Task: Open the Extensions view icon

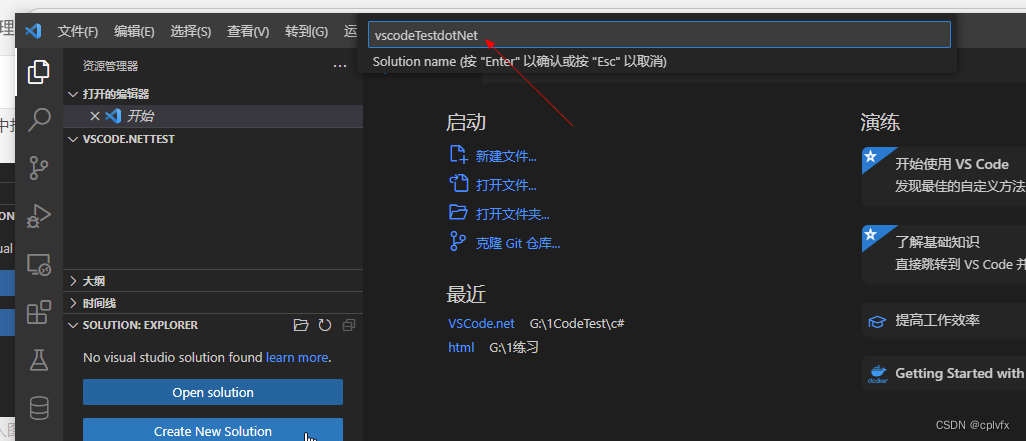Action: pos(39,312)
